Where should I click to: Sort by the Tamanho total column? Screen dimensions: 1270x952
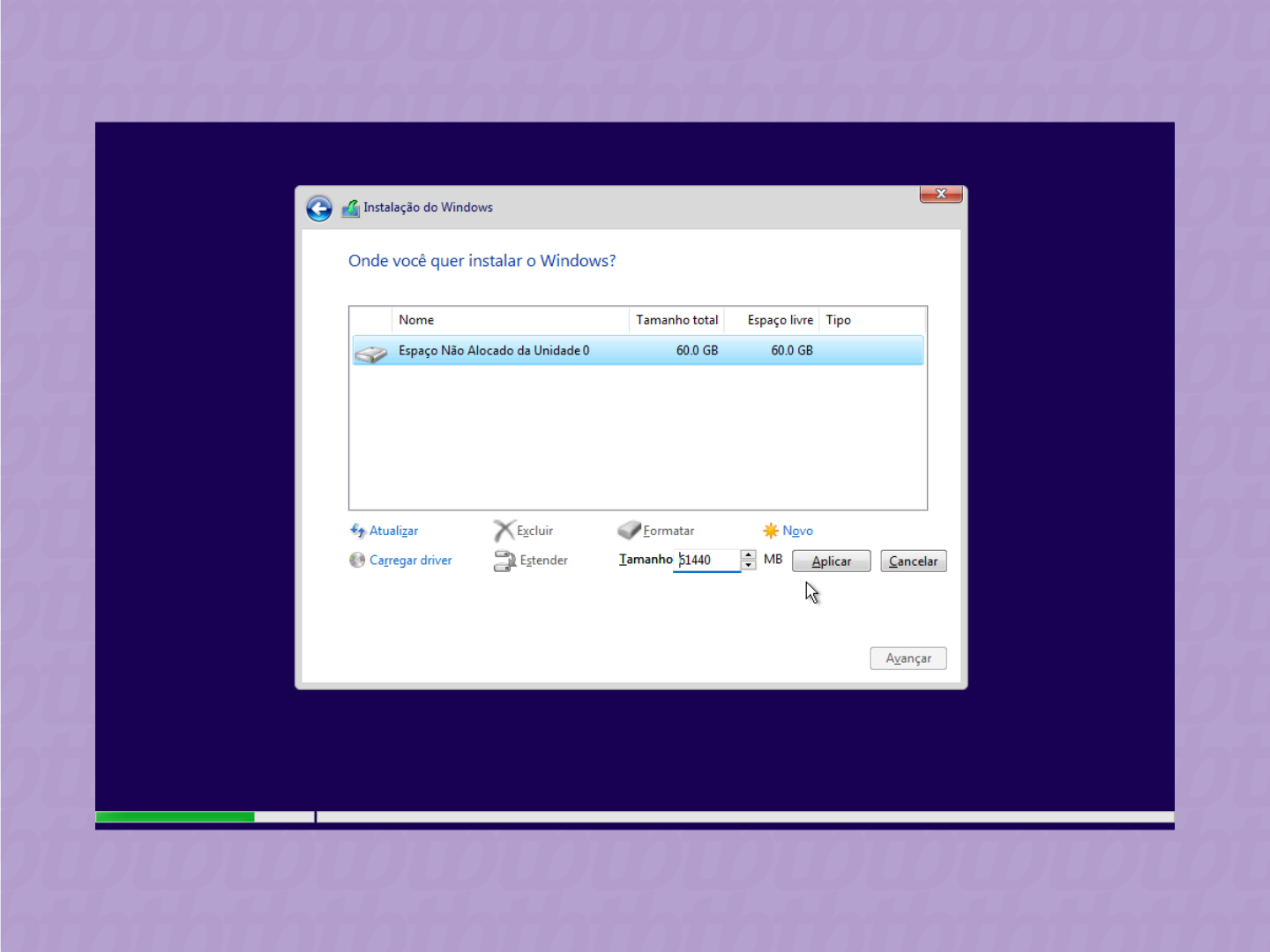(676, 320)
